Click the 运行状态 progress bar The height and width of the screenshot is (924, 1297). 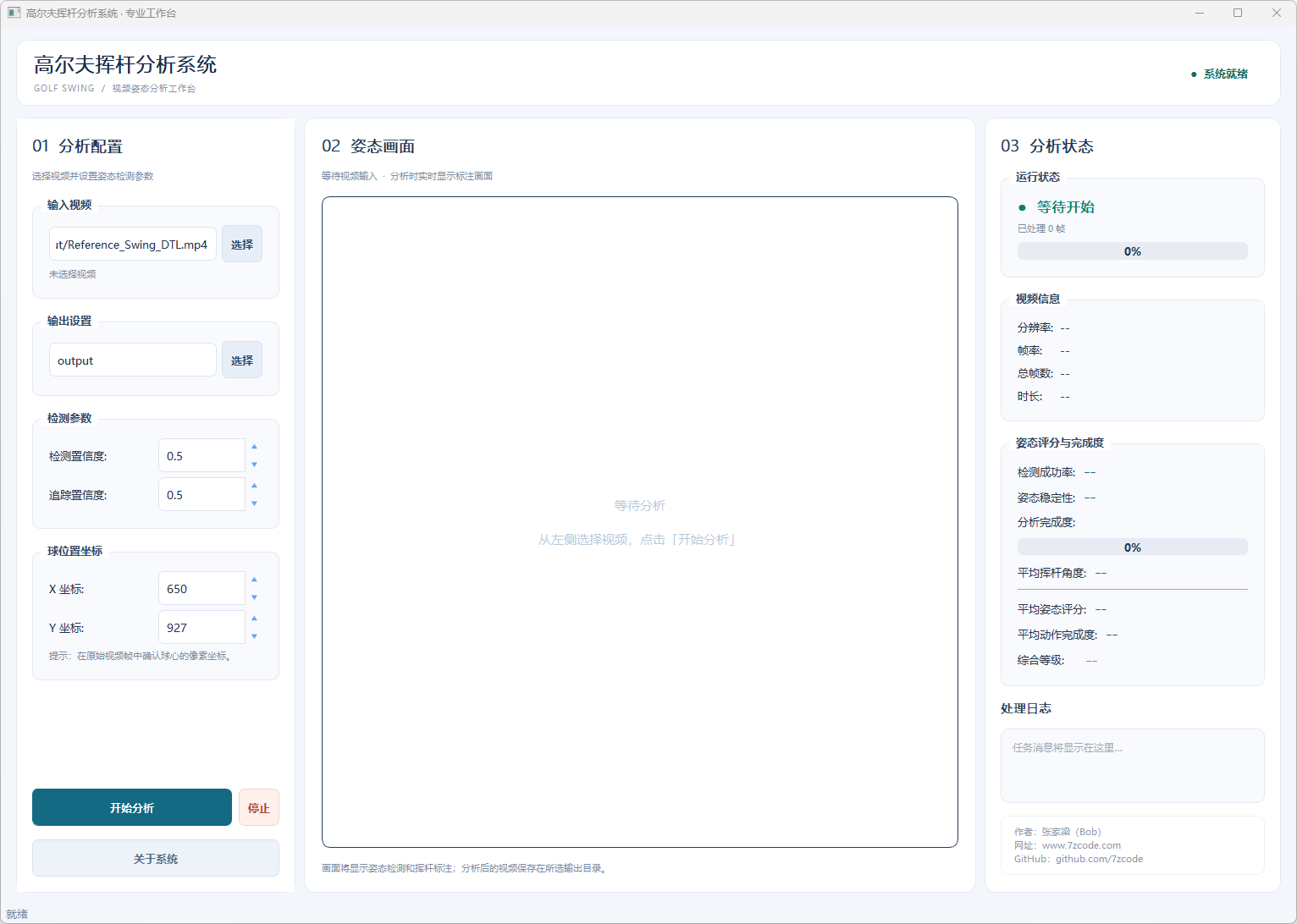[1133, 251]
